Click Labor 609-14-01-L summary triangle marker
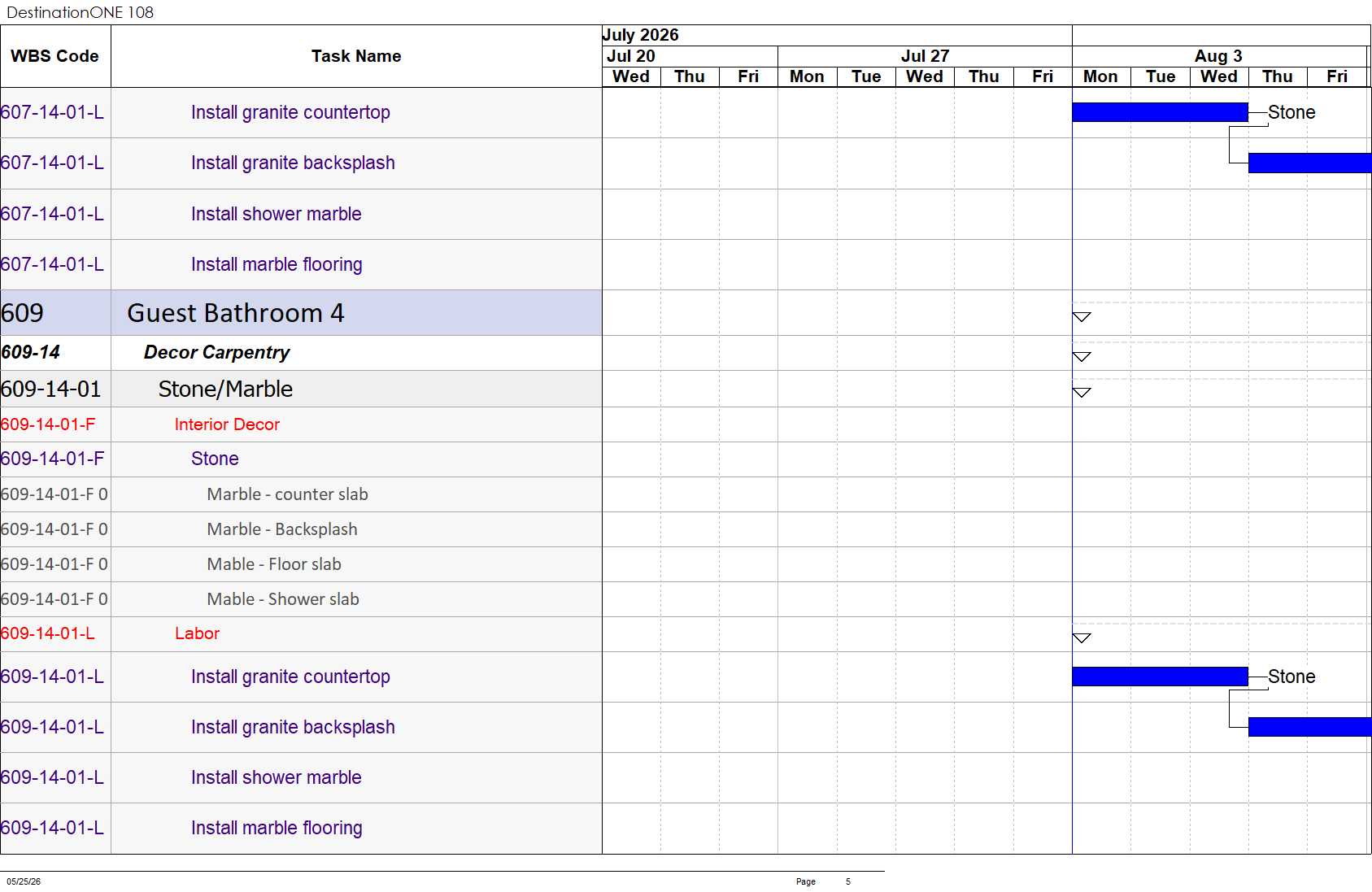1372x892 pixels. tap(1082, 638)
